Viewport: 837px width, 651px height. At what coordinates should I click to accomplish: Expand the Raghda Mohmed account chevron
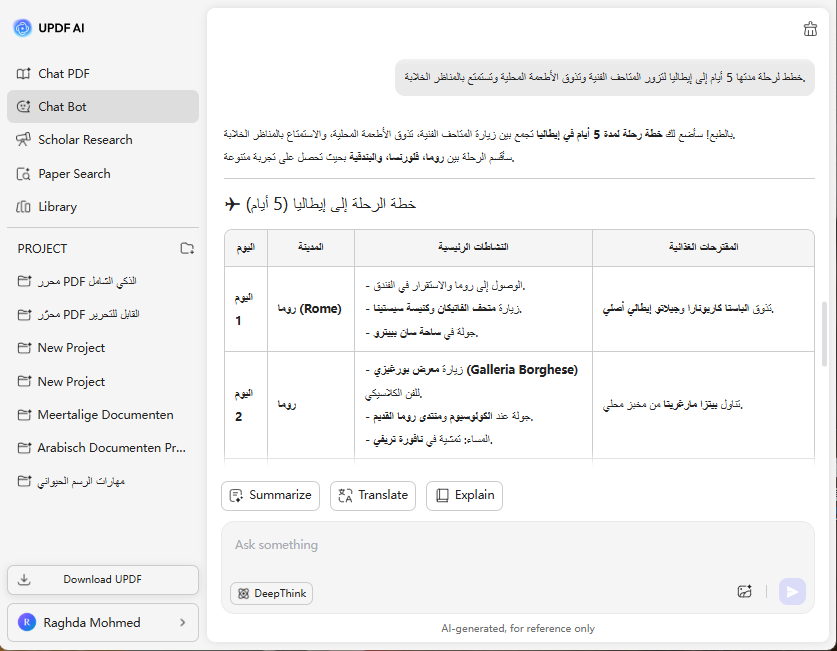[x=182, y=622]
